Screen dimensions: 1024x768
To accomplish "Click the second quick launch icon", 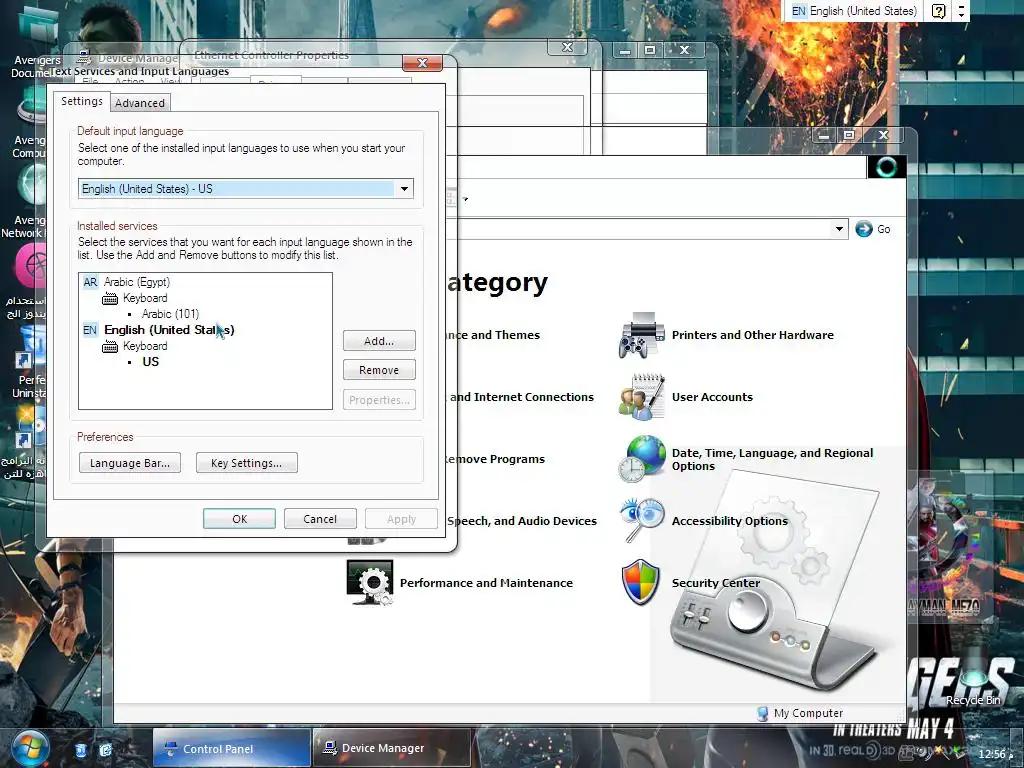I will coord(105,750).
